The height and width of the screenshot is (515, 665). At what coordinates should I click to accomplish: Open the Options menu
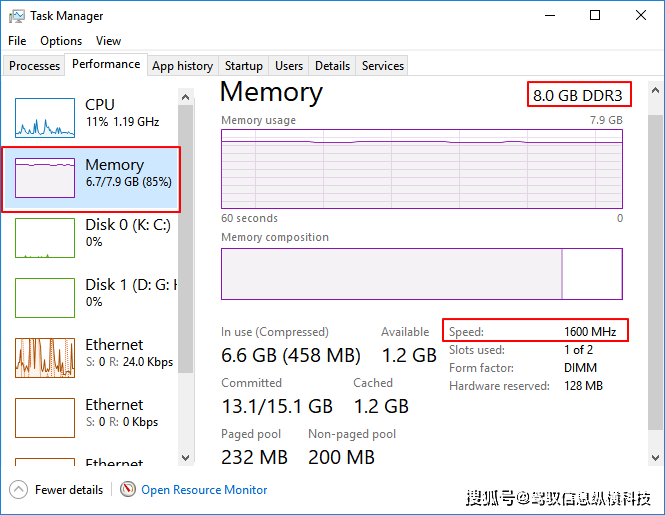(61, 41)
